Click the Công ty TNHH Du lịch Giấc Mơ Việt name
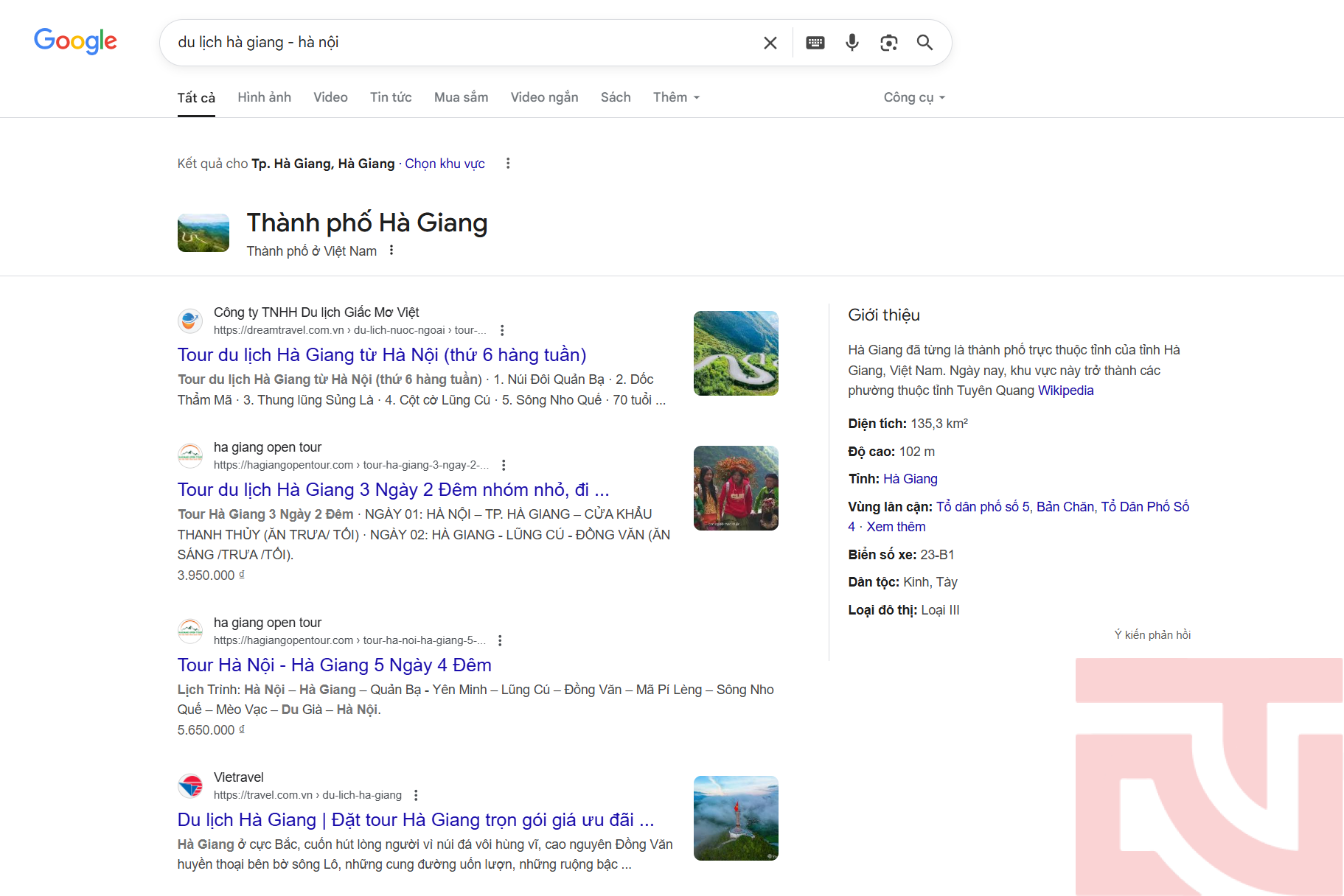The image size is (1344, 896). pos(316,312)
